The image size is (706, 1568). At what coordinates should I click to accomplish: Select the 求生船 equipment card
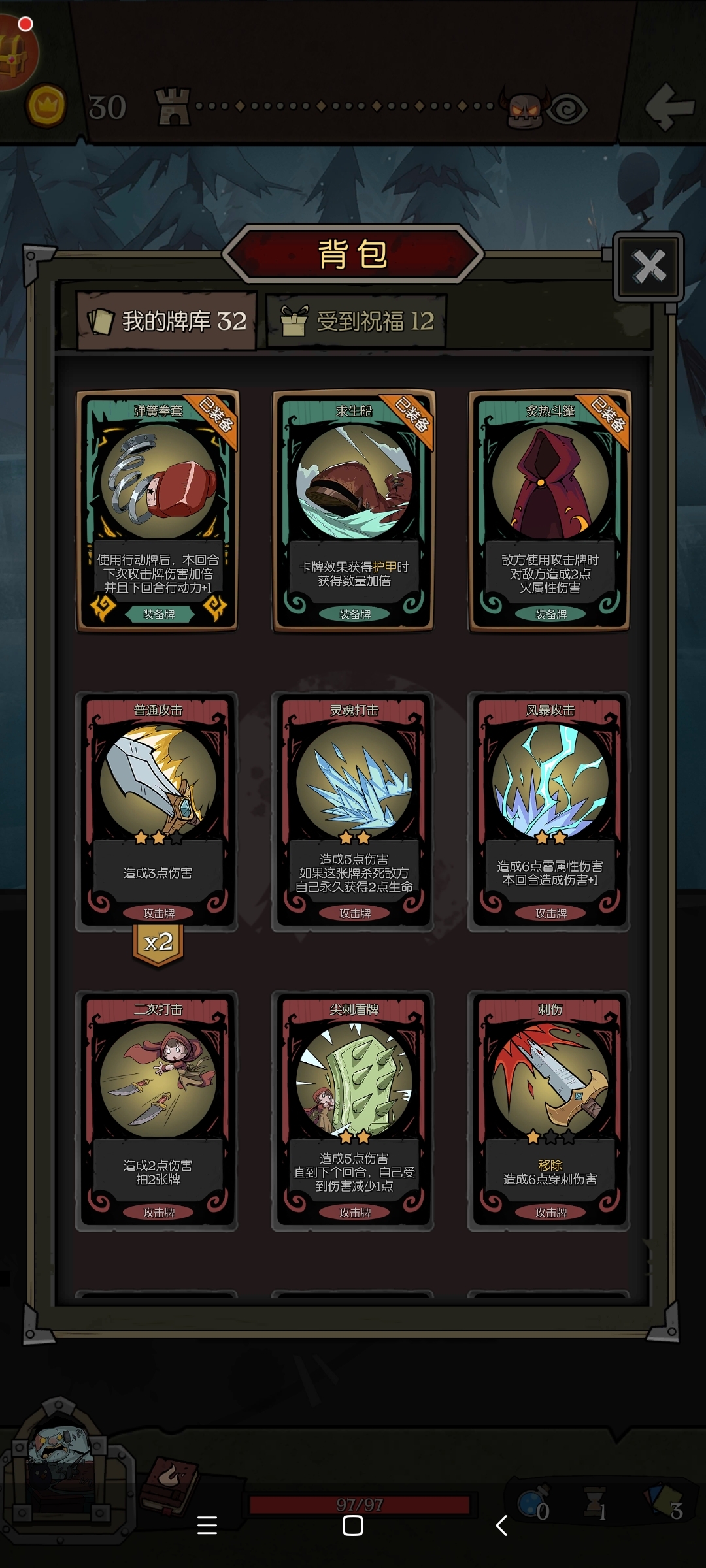pos(353,511)
